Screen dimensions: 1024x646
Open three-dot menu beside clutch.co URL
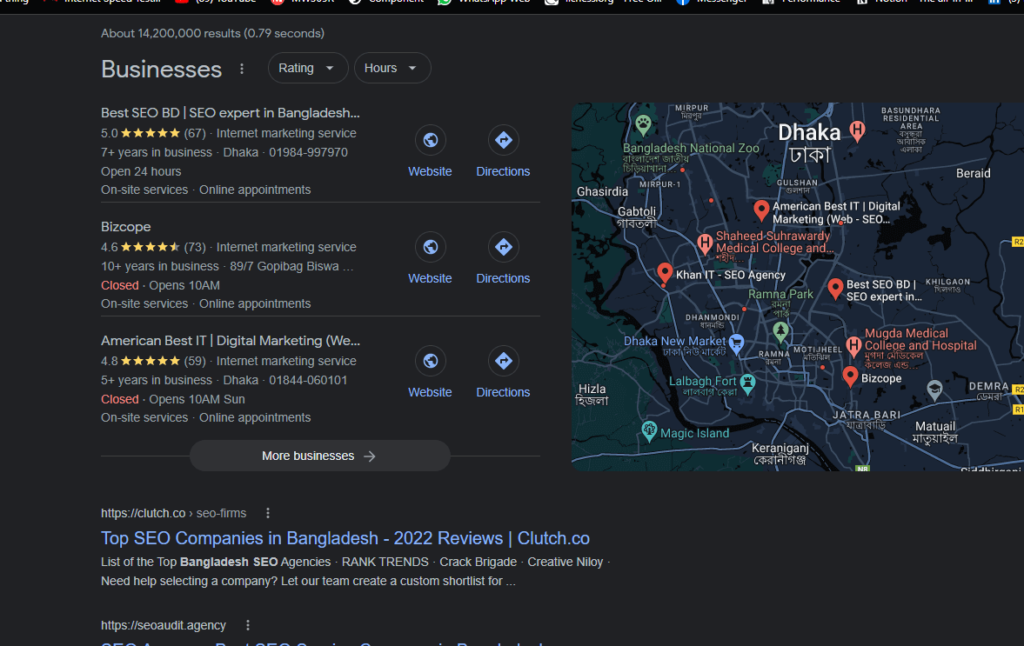(x=268, y=513)
